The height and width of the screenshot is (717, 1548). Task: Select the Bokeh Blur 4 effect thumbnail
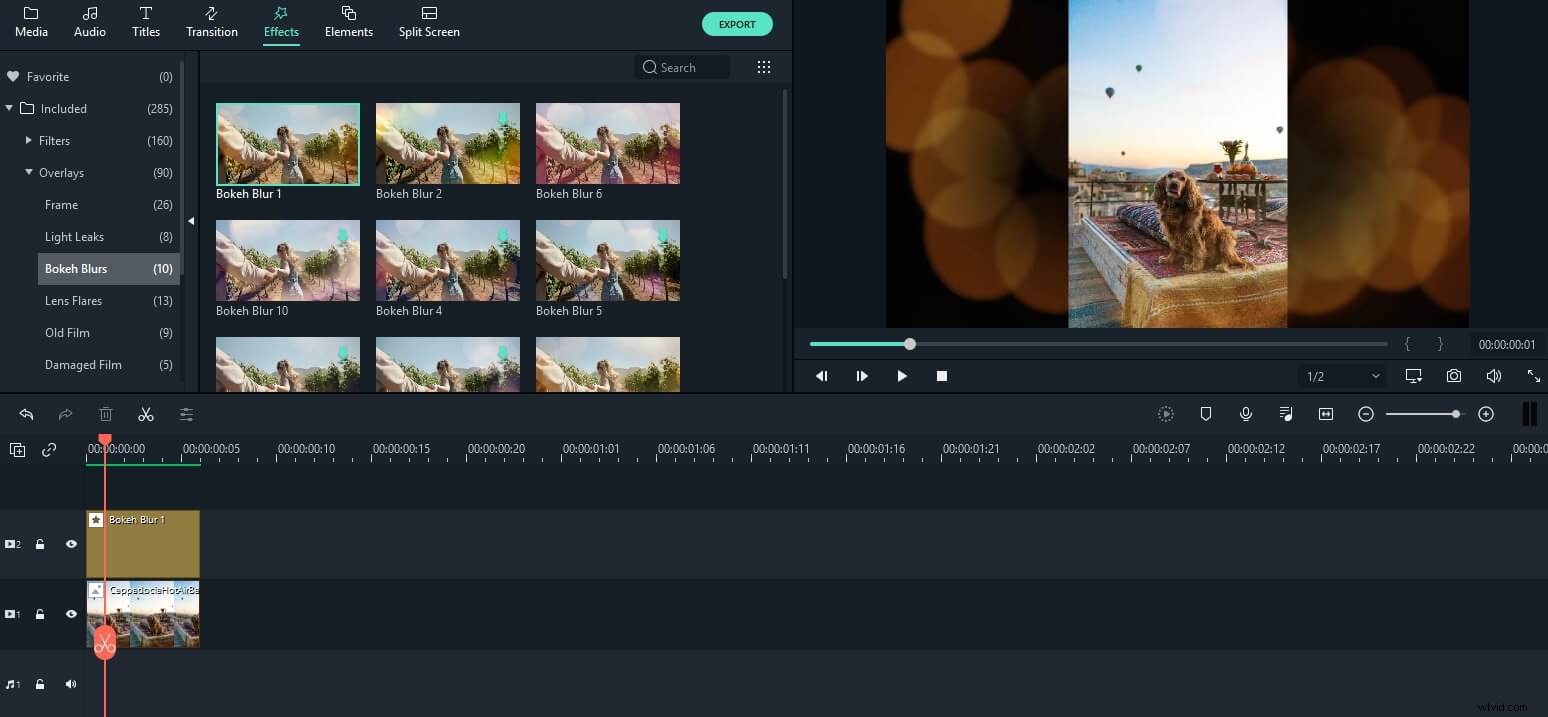click(x=447, y=260)
